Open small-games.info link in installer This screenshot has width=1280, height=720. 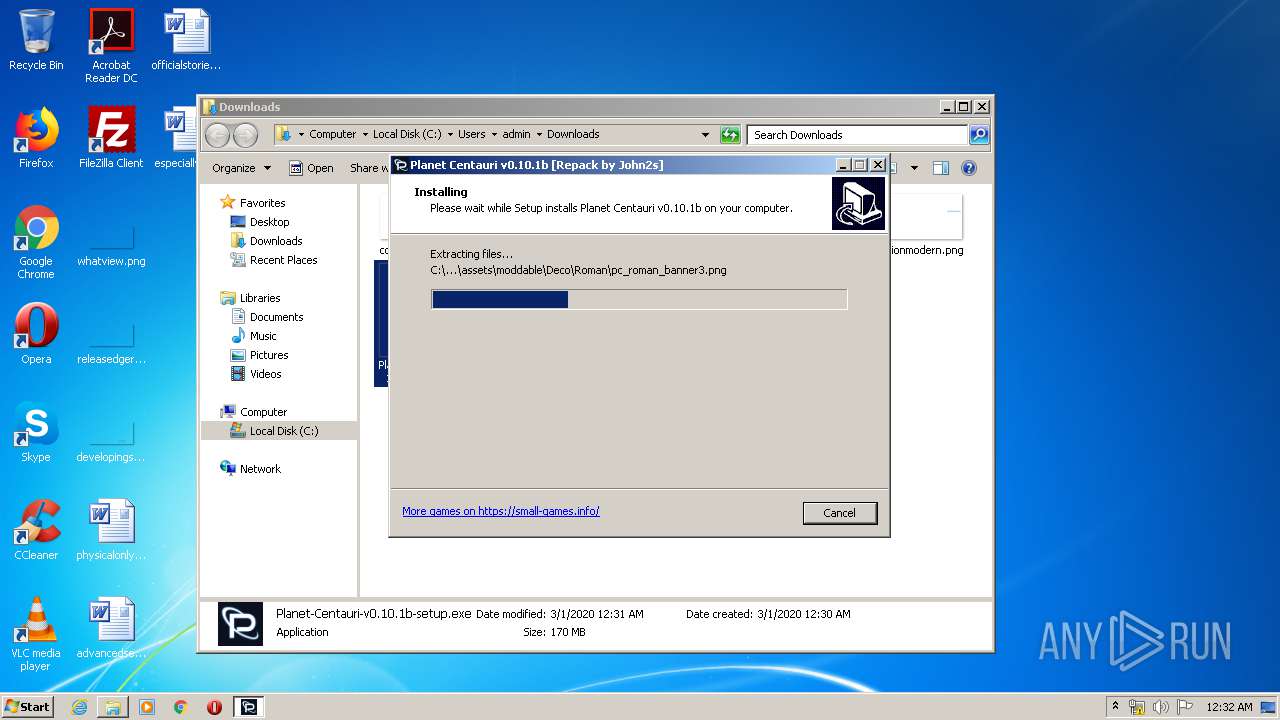[500, 511]
